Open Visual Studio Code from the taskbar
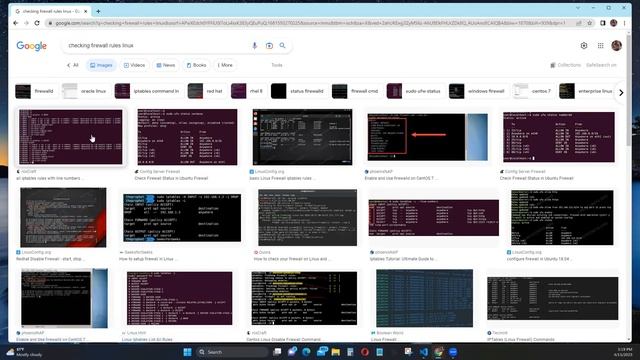 point(424,352)
